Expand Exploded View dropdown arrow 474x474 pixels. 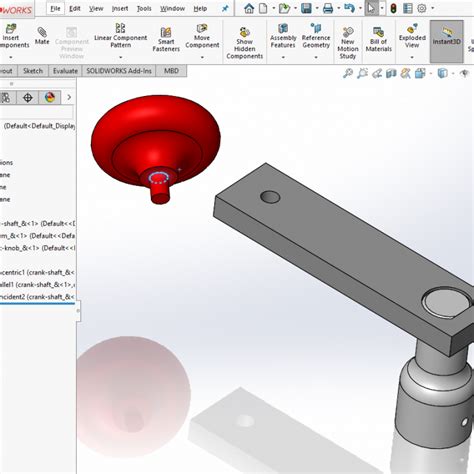click(412, 57)
